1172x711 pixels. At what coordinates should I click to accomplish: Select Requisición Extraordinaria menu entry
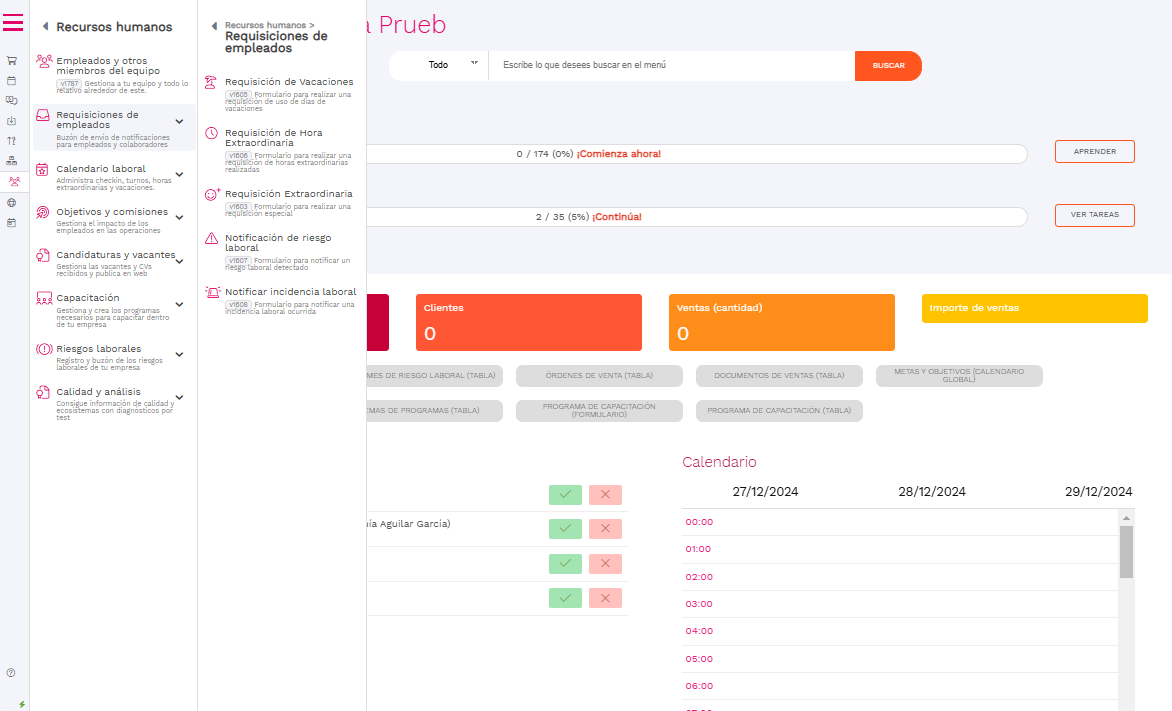click(x=288, y=194)
